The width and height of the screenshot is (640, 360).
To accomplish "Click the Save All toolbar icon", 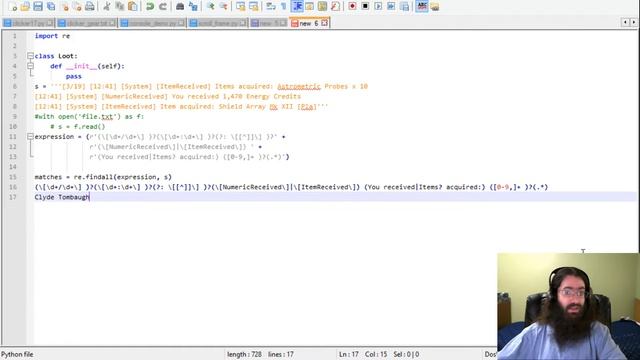I will click(51, 7).
